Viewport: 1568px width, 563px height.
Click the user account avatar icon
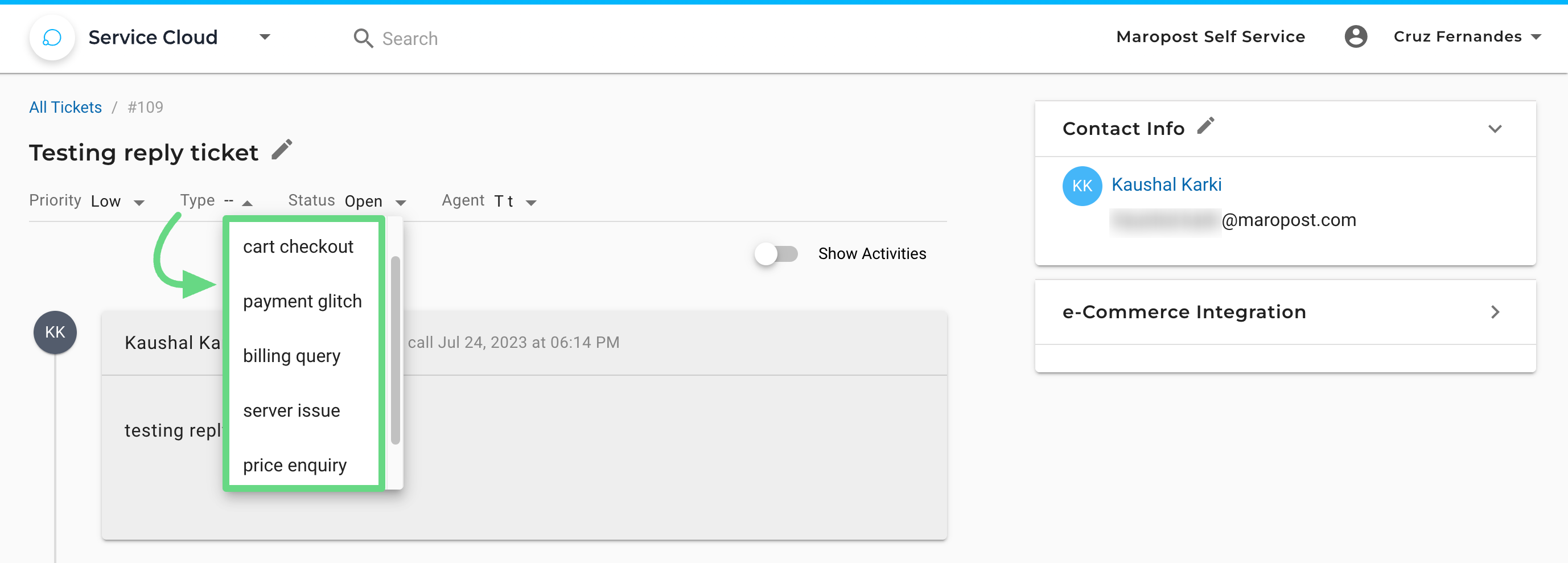pos(1356,36)
